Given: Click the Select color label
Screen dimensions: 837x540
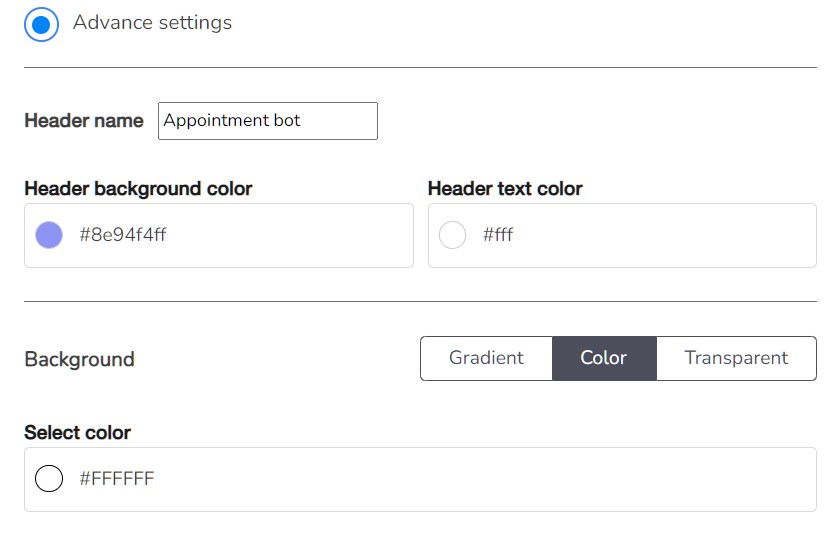Looking at the screenshot, I should [x=77, y=433].
